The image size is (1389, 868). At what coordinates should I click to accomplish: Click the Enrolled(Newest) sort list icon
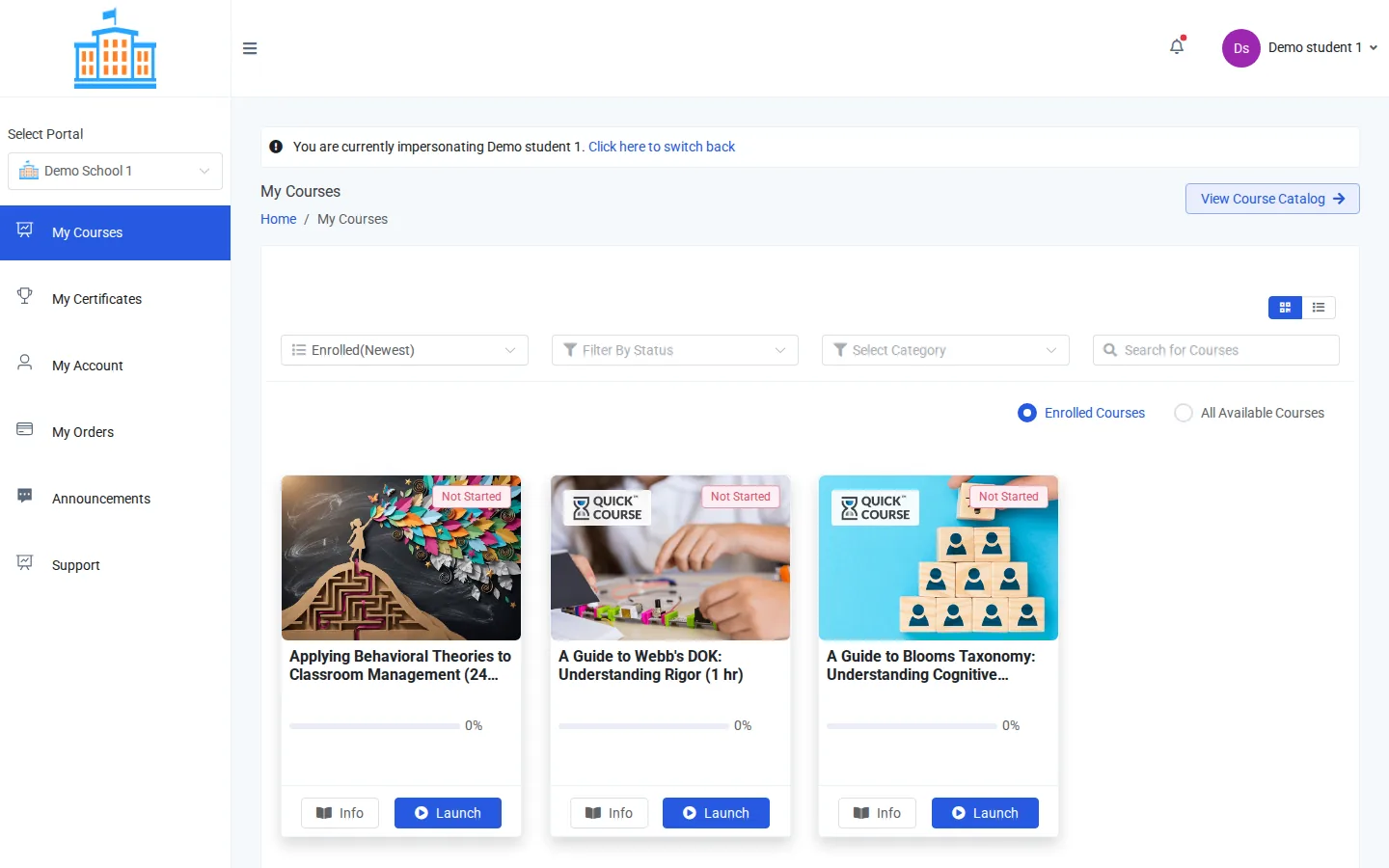click(299, 350)
